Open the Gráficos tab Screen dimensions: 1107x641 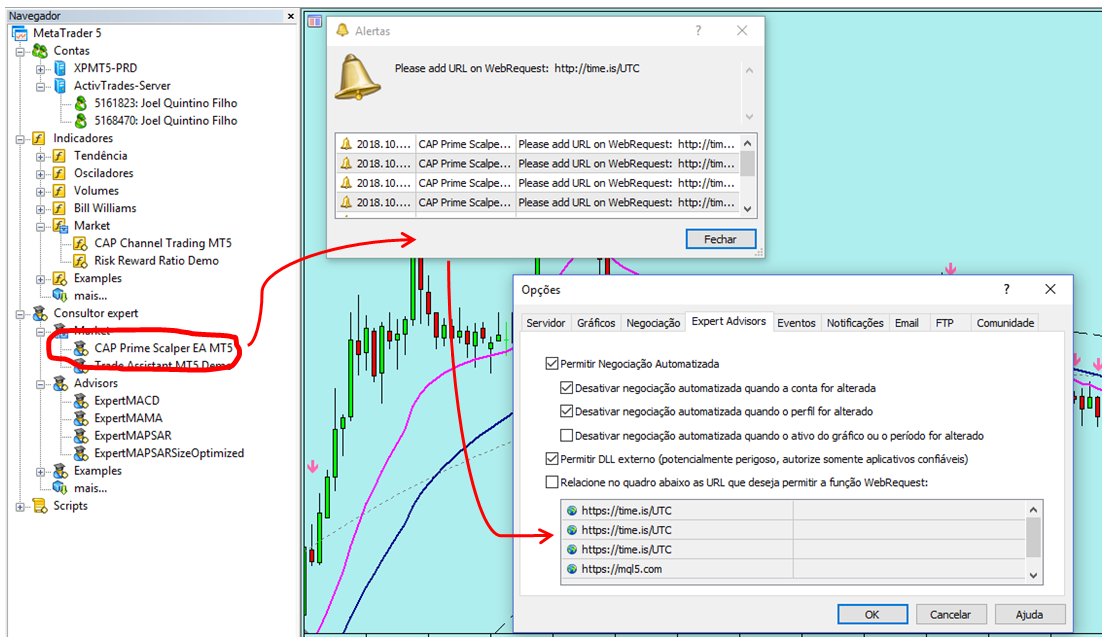click(x=596, y=323)
